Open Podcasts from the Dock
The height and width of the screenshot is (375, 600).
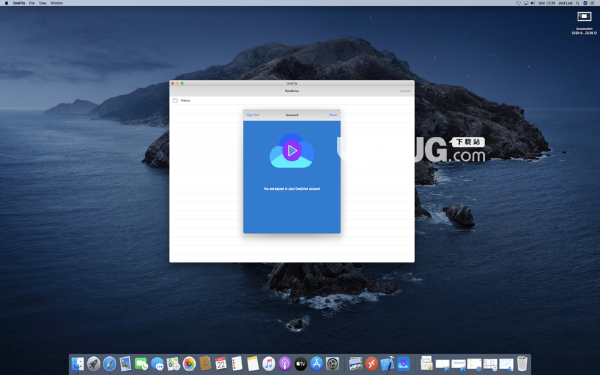point(285,364)
